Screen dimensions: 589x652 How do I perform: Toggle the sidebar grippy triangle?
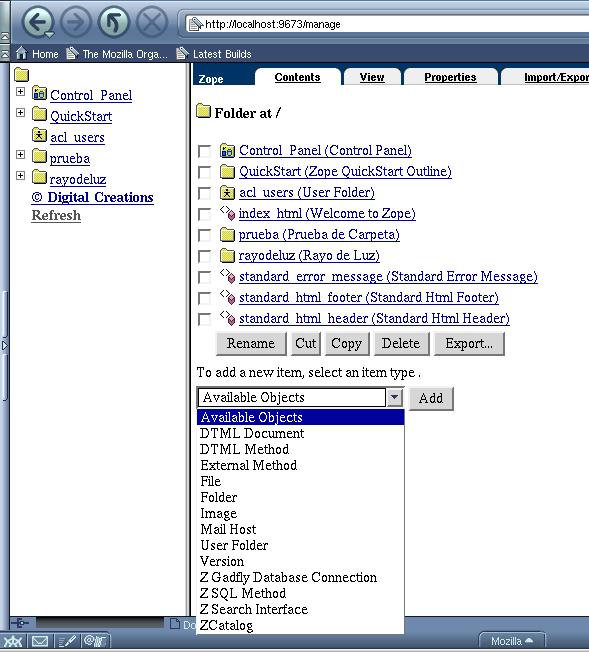click(5, 345)
